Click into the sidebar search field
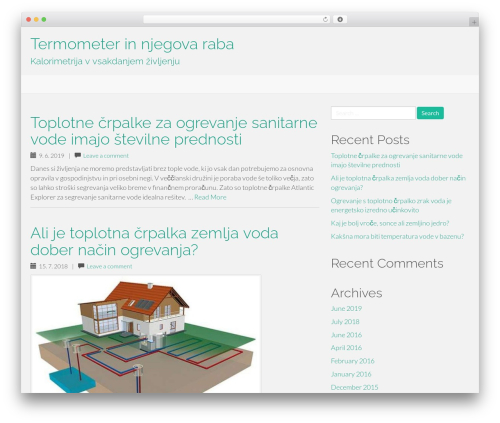Screen dimensions: 500x423 click(x=373, y=113)
